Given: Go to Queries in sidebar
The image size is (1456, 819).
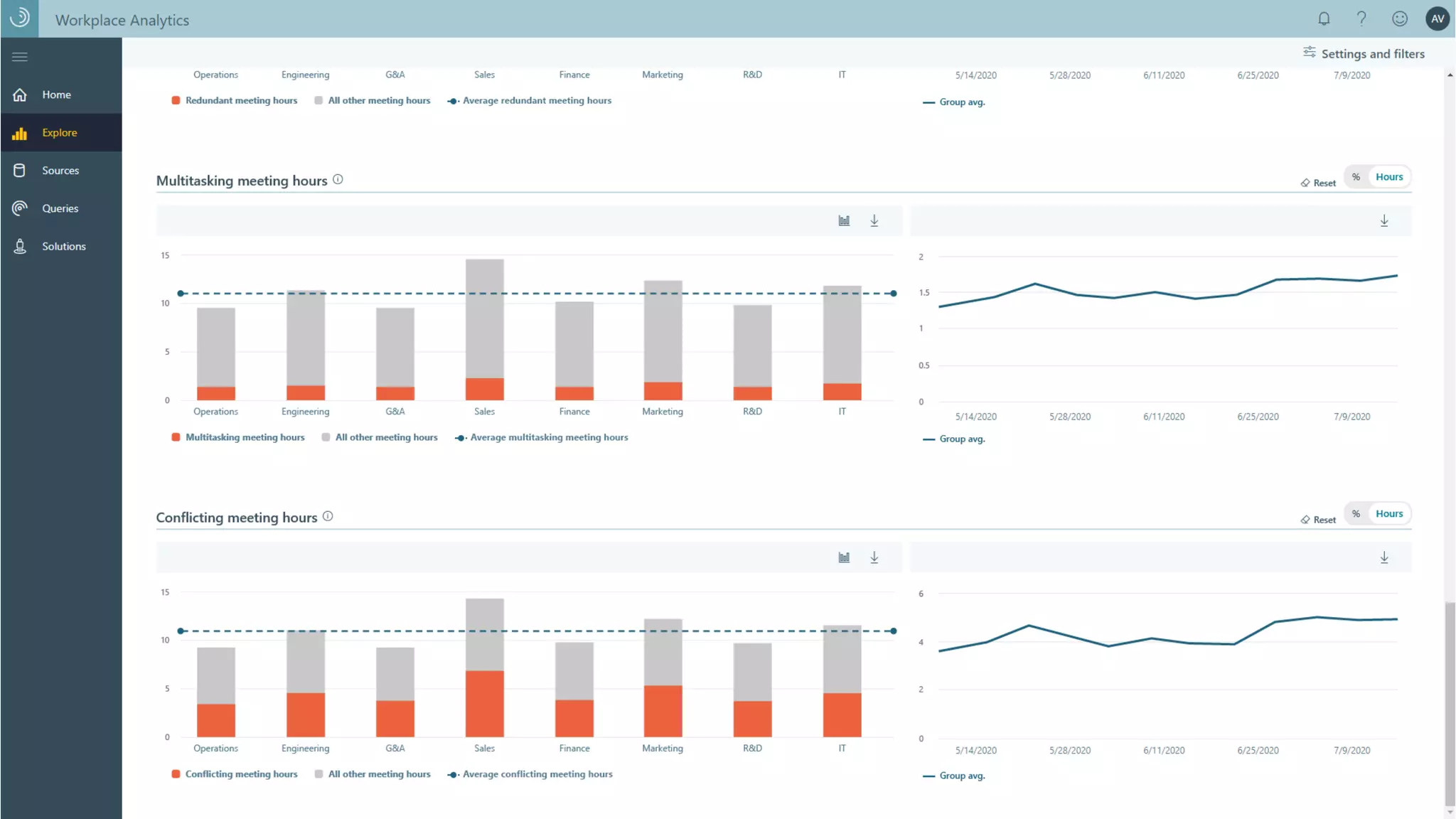Looking at the screenshot, I should click(60, 208).
